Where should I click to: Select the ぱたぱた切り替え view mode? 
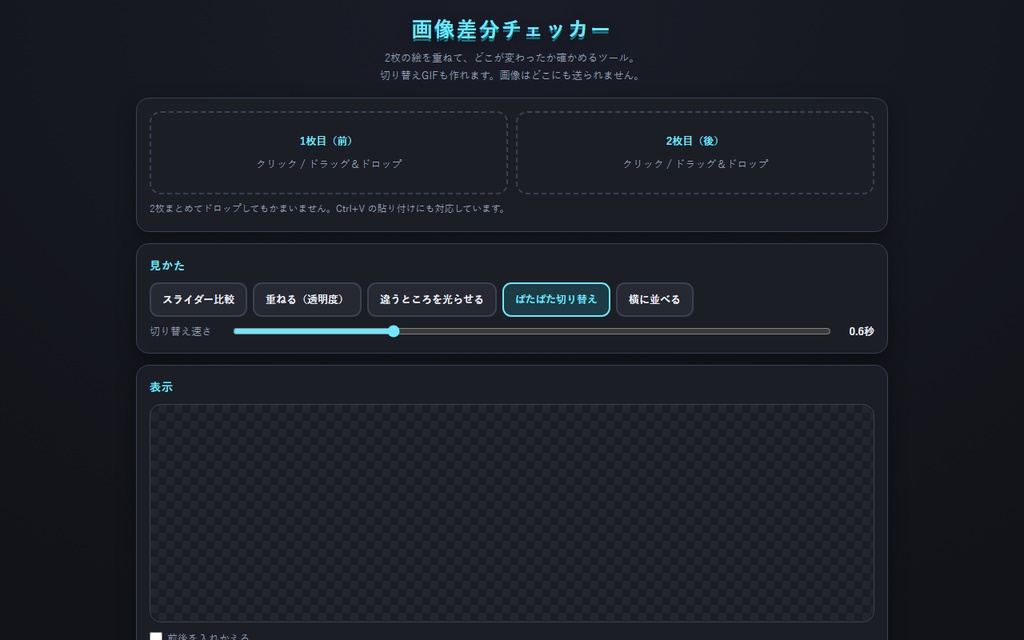556,300
